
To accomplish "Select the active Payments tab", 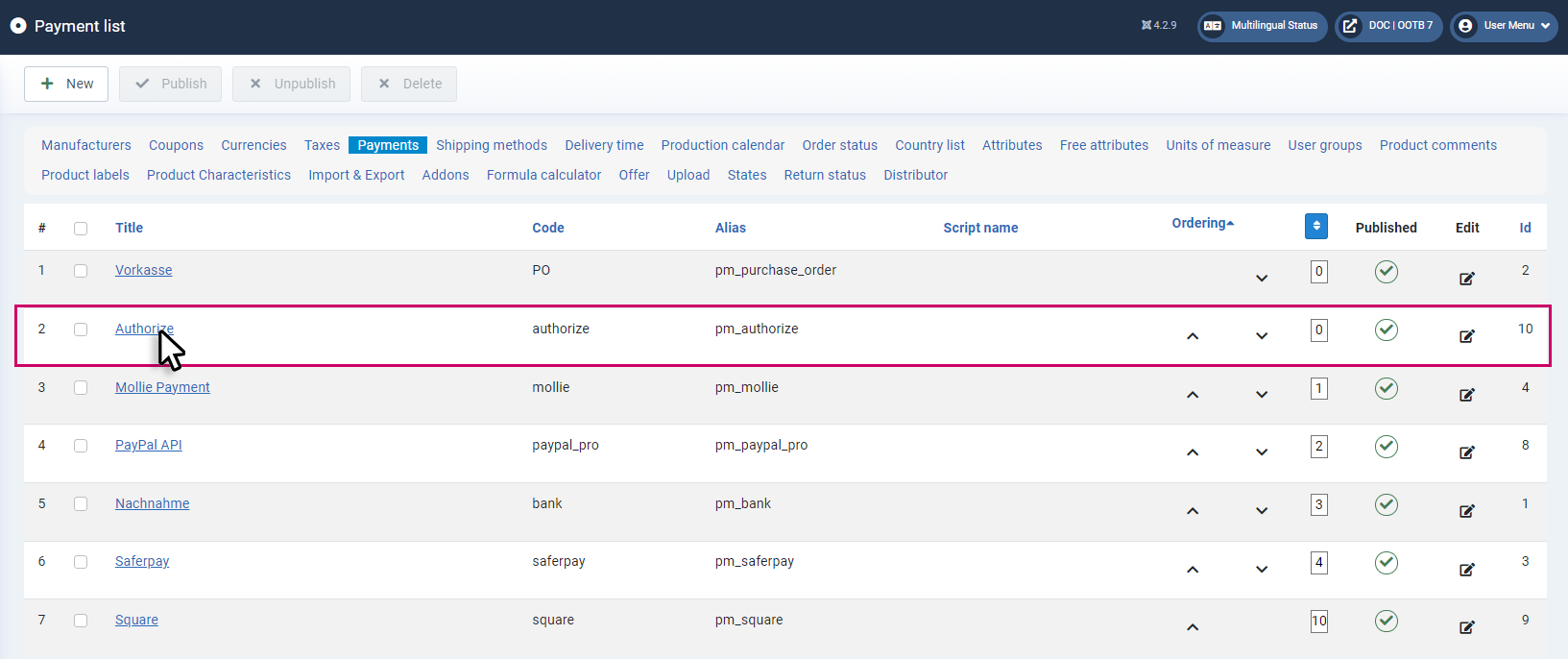I will (388, 145).
